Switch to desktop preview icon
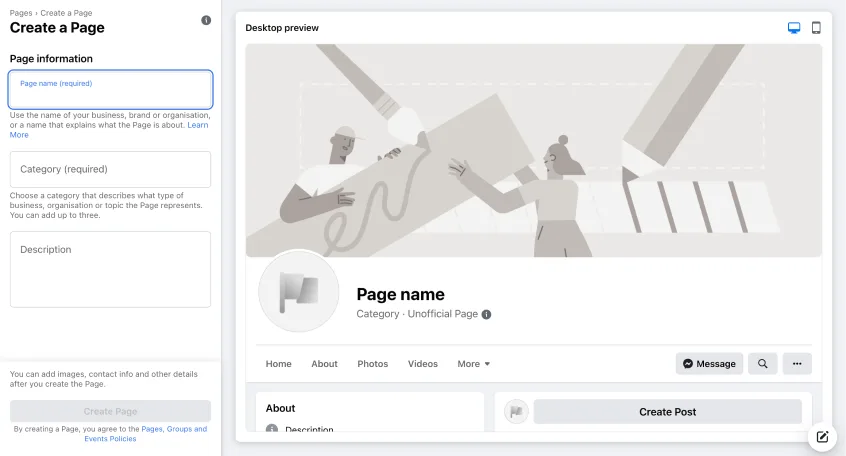Image resolution: width=846 pixels, height=456 pixels. click(794, 28)
